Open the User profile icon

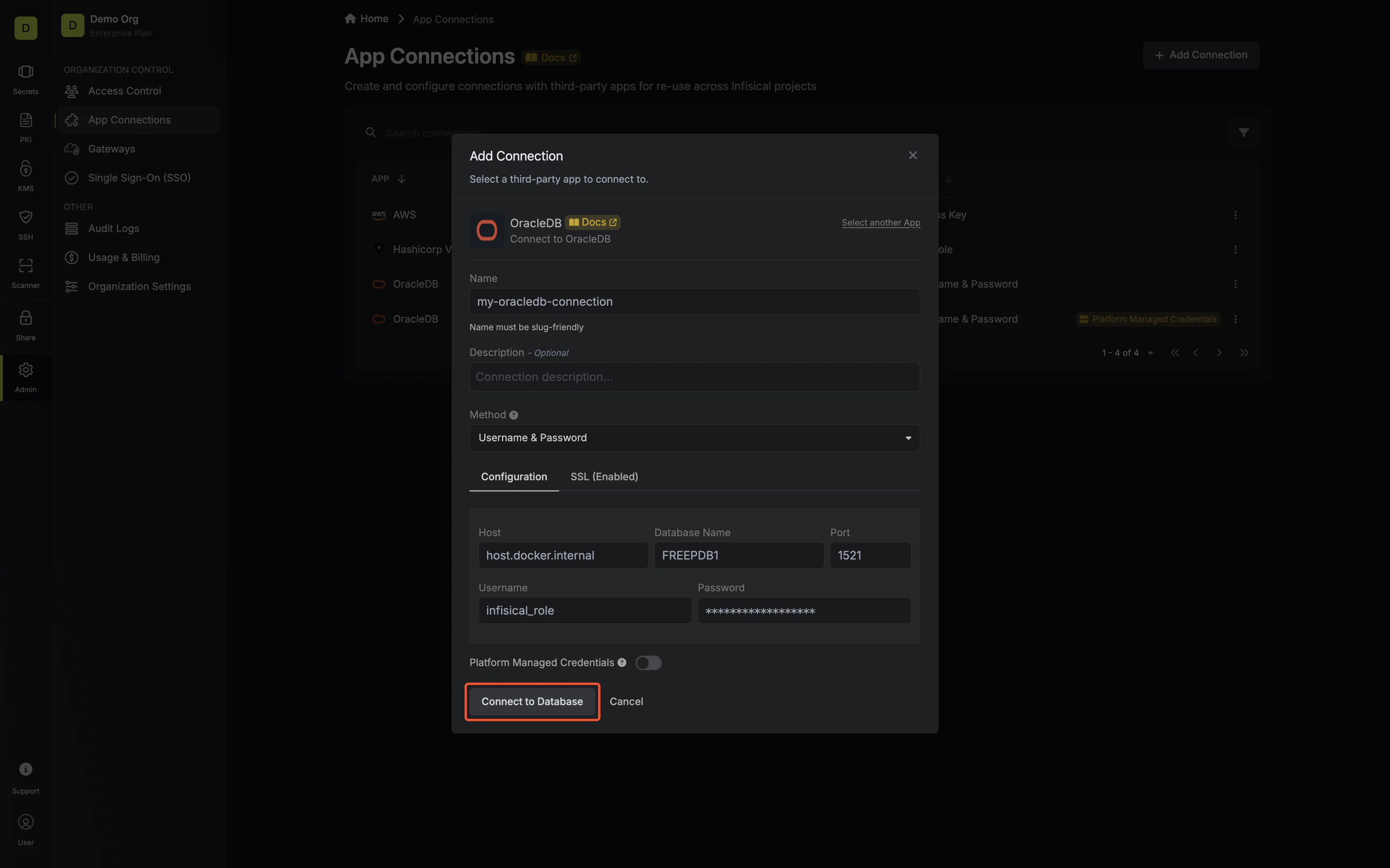point(26,822)
